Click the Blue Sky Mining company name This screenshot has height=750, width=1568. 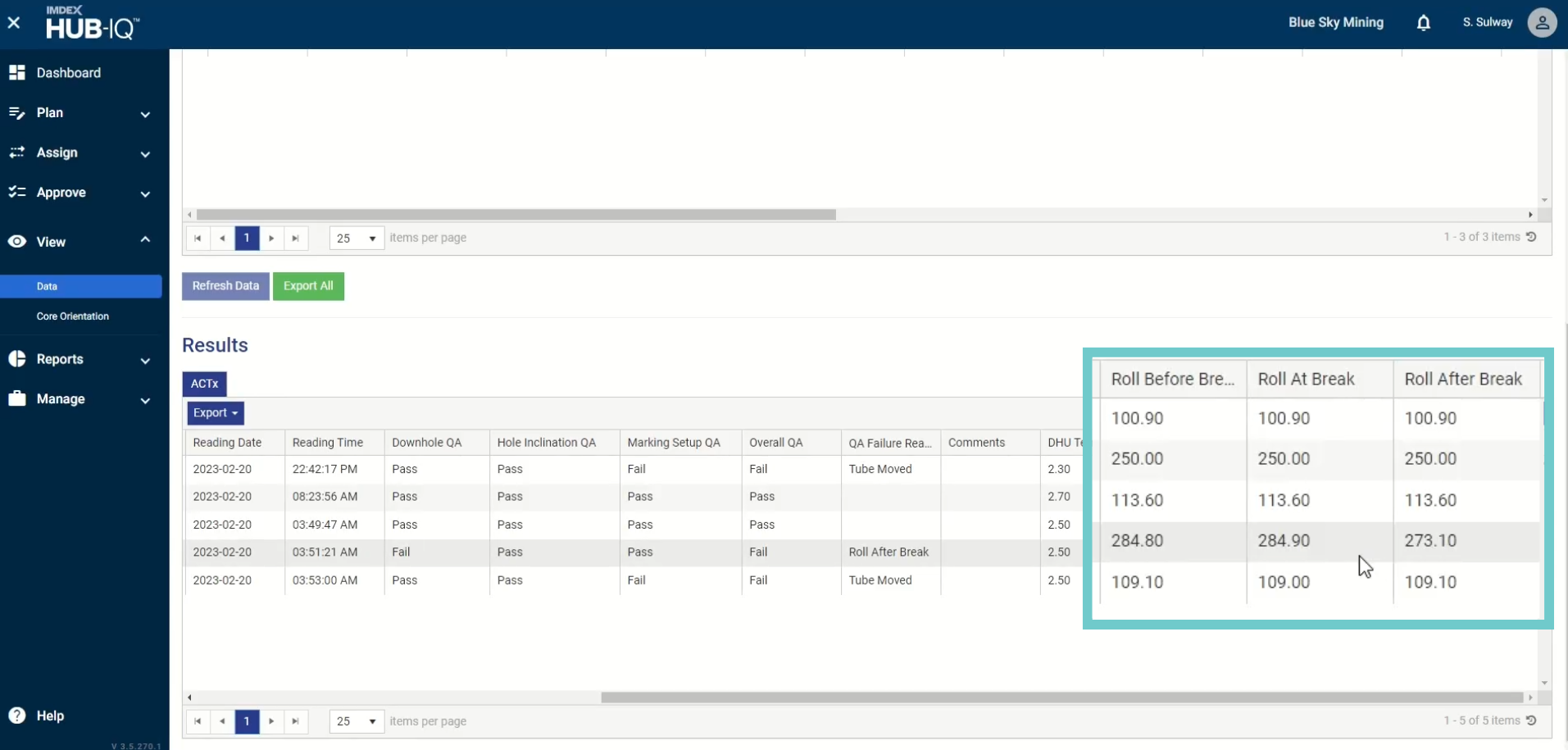[1335, 22]
